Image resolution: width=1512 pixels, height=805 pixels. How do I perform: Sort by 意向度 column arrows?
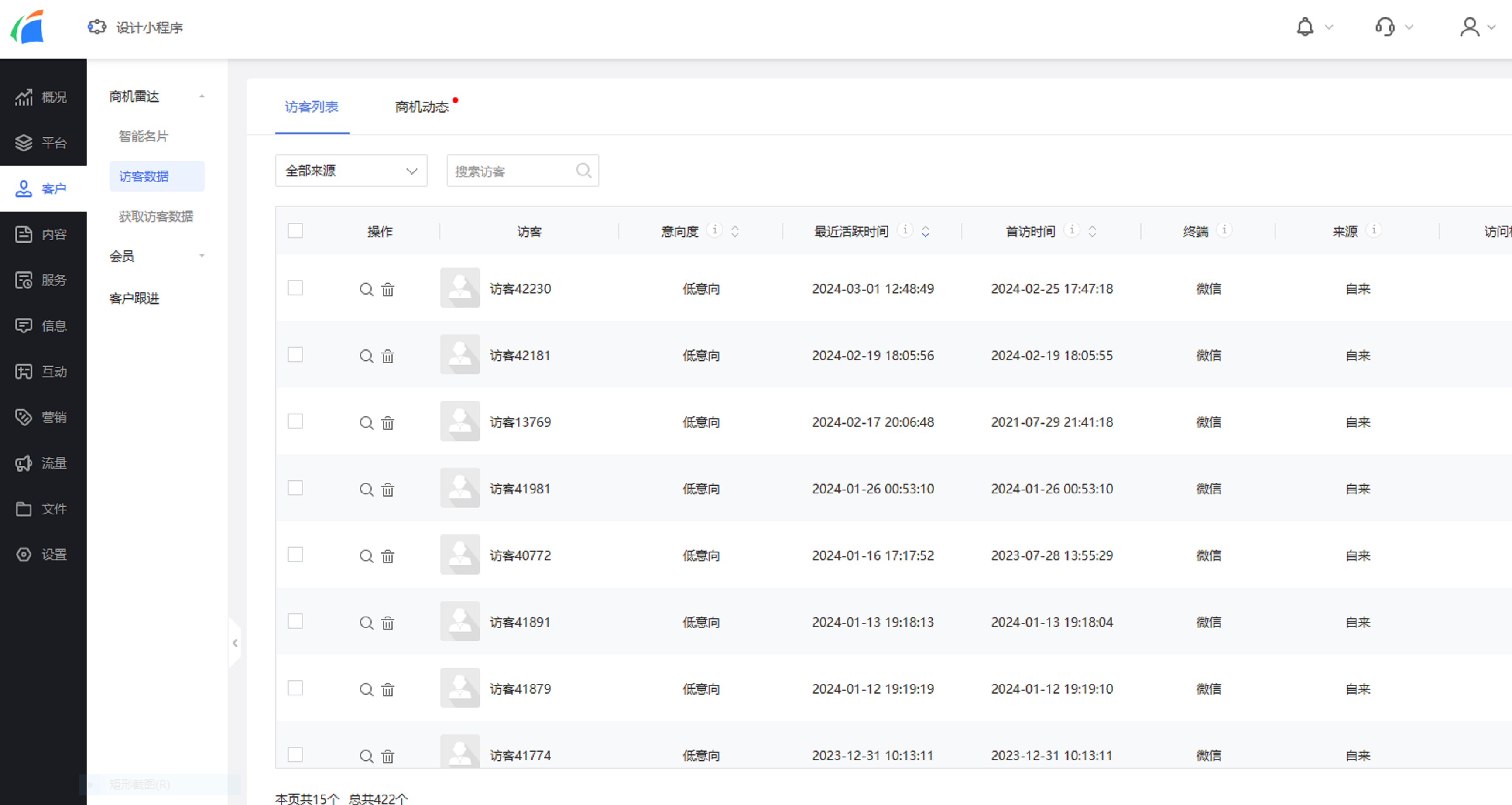tap(735, 231)
